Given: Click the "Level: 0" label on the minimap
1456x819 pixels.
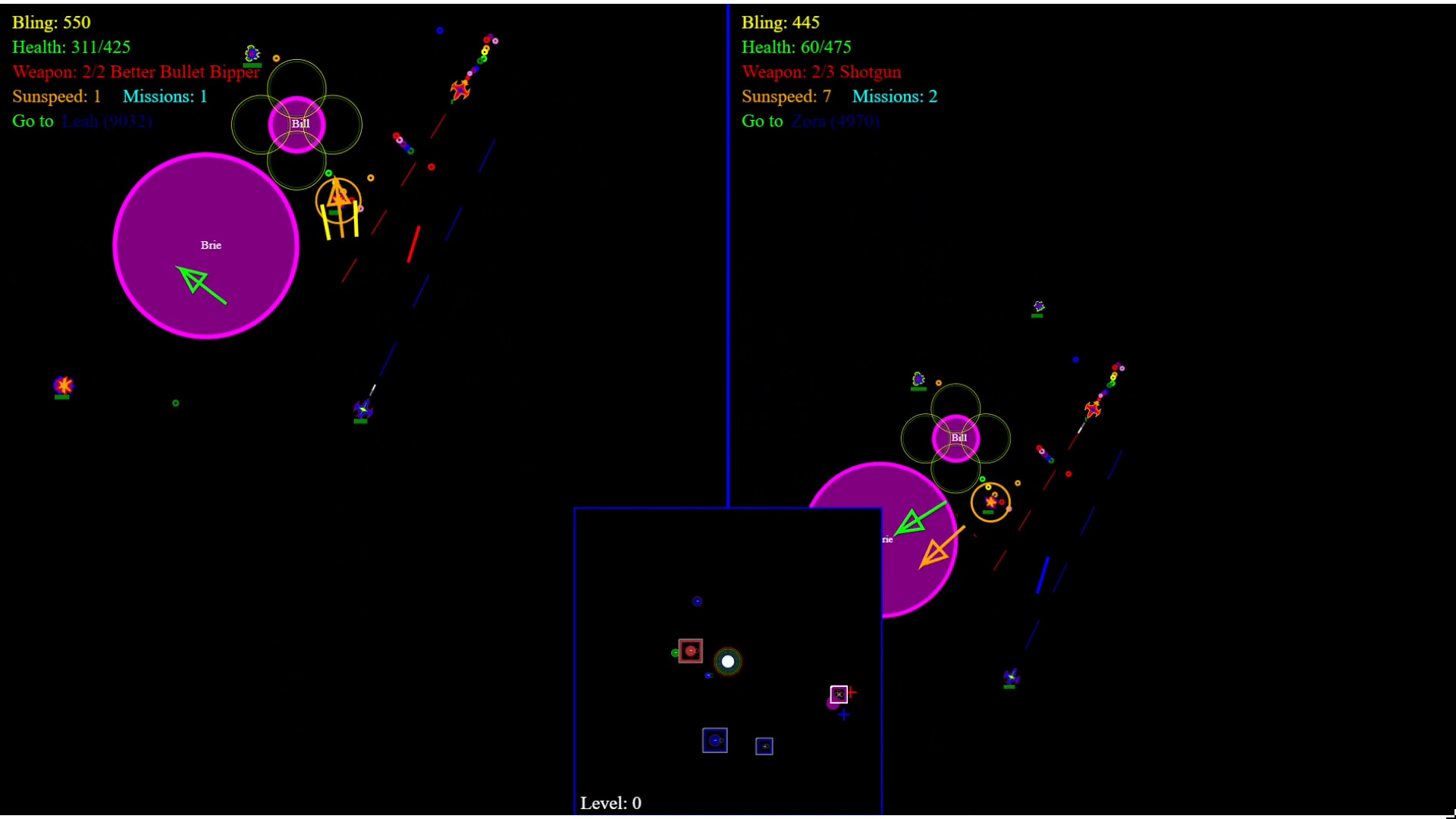Looking at the screenshot, I should pyautogui.click(x=610, y=802).
